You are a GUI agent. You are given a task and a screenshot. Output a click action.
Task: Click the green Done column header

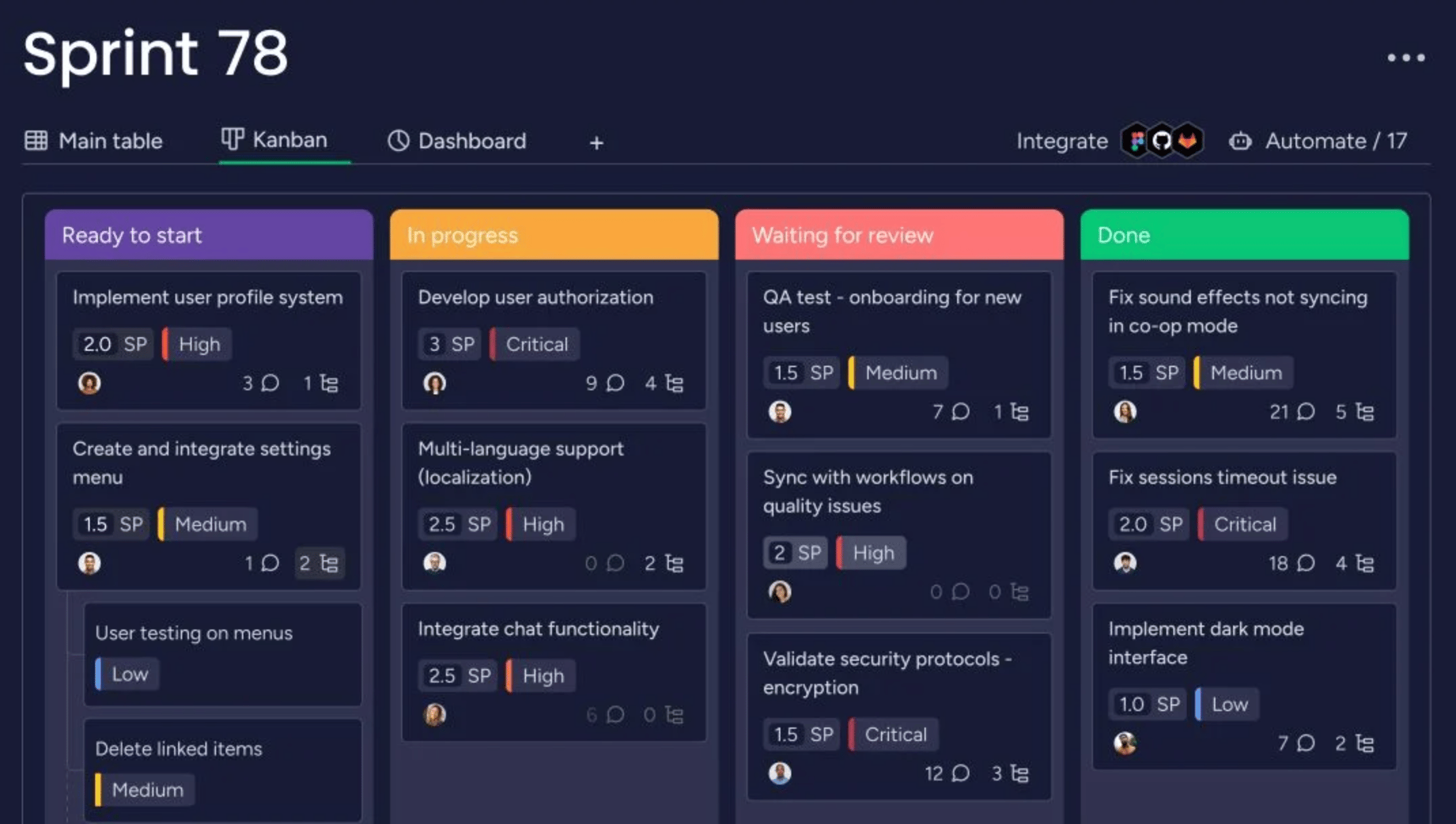[1244, 235]
